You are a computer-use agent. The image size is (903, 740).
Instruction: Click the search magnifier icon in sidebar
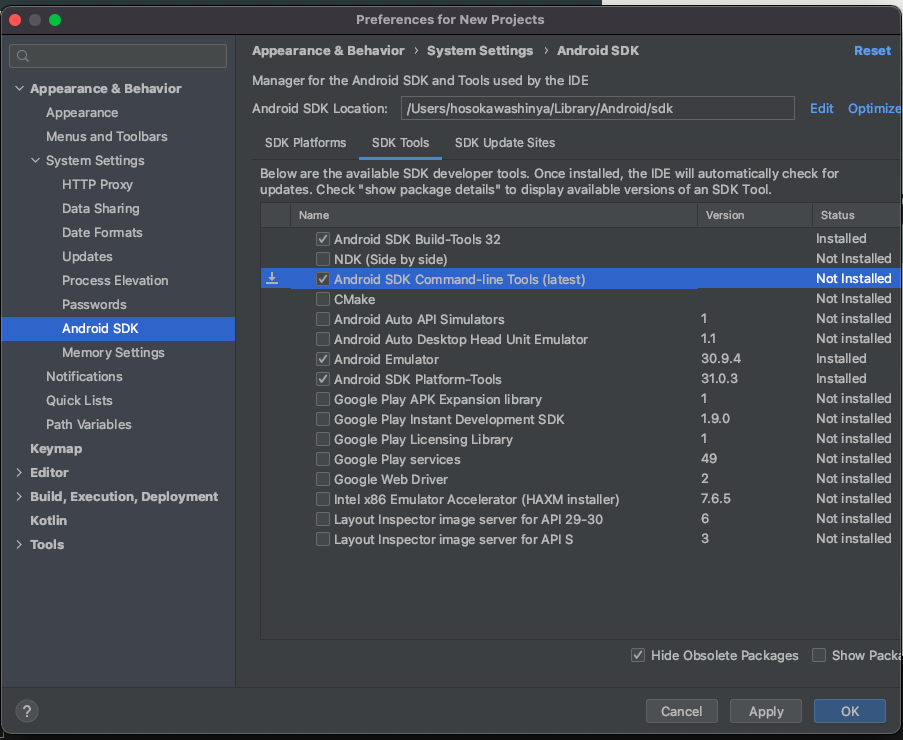click(x=24, y=56)
